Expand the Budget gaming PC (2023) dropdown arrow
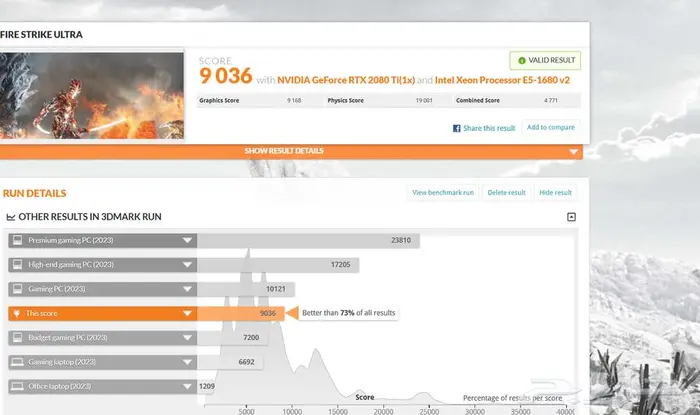The image size is (700, 415). 187,338
